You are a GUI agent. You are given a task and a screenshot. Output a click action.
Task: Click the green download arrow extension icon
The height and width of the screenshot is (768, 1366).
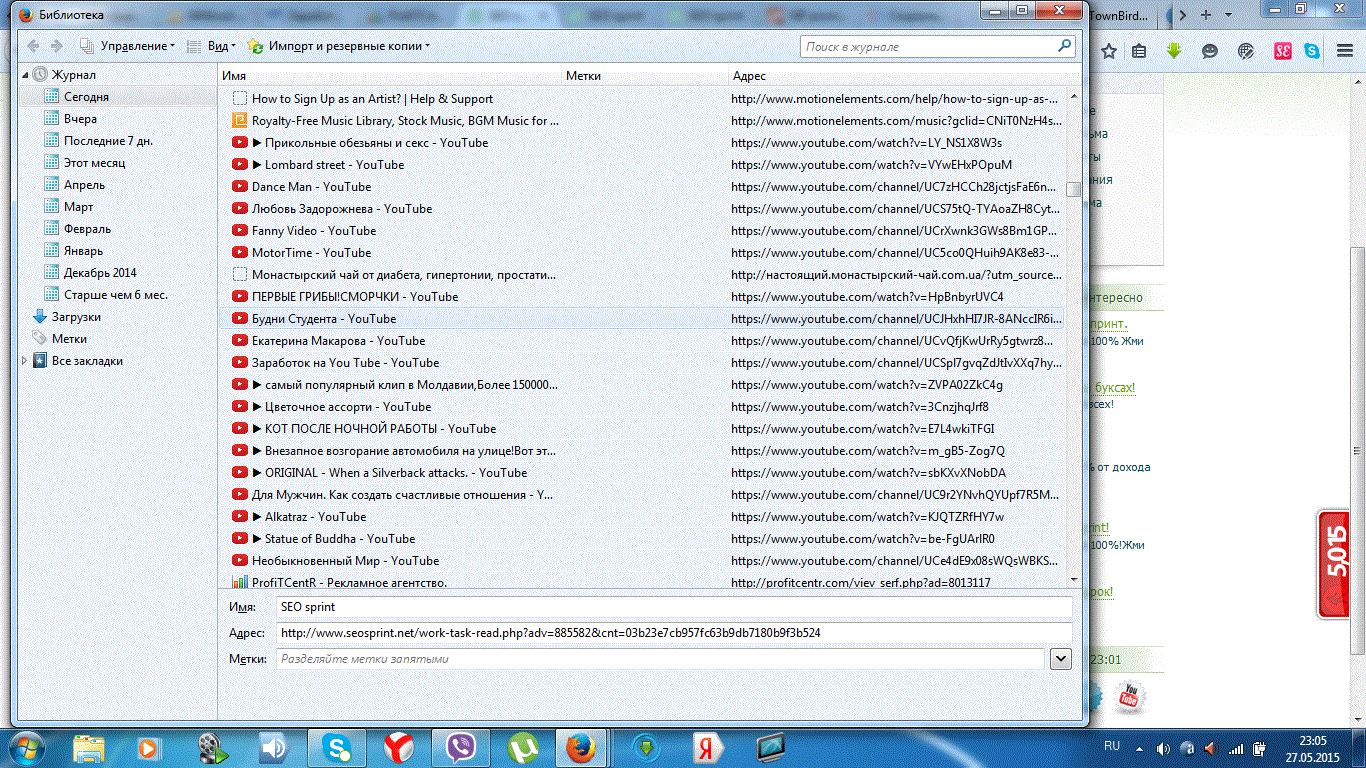tap(1175, 51)
